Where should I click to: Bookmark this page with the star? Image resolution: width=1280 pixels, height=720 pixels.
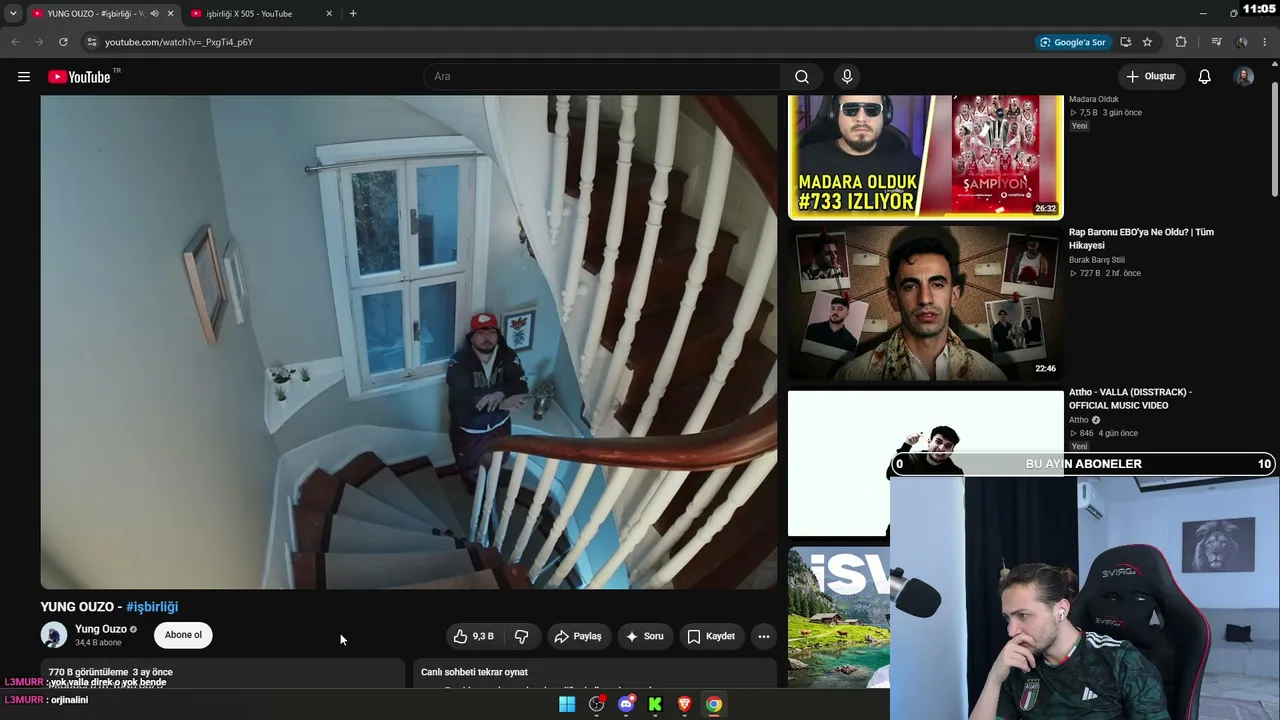coord(1147,42)
